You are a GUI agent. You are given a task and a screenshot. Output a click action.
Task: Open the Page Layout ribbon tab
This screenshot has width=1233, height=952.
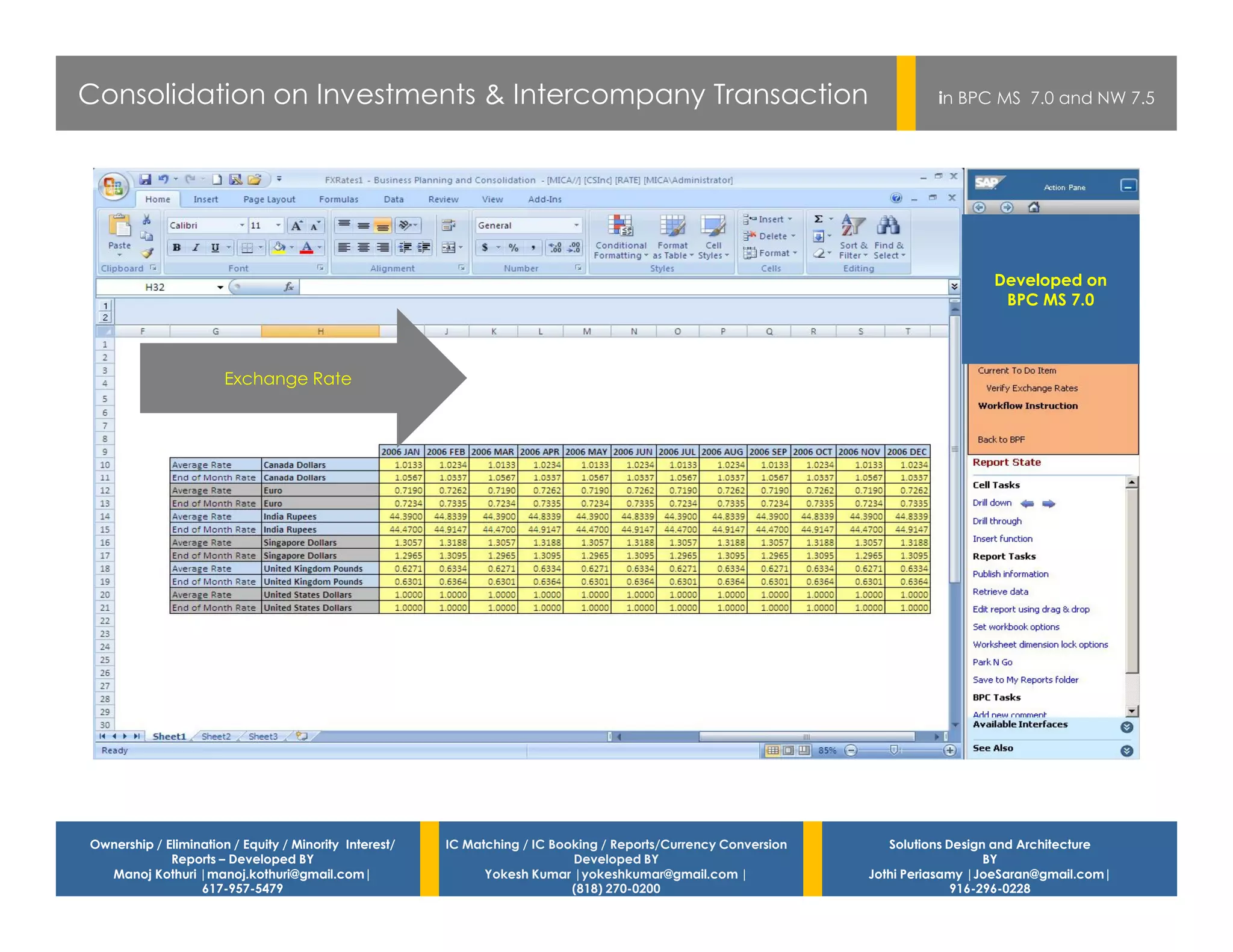(x=269, y=199)
